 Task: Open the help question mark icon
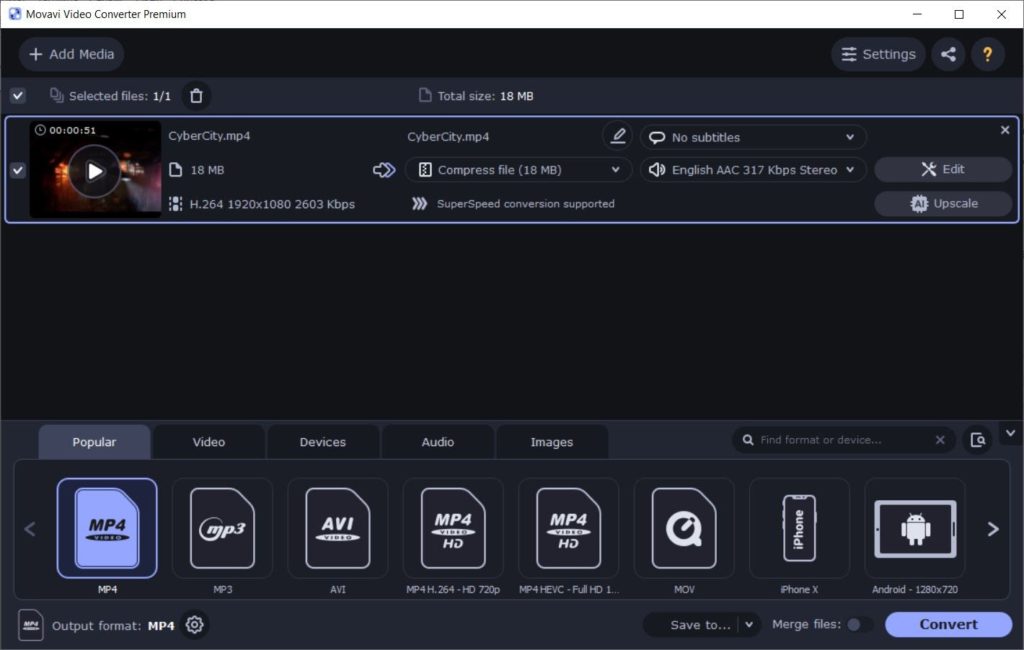point(987,54)
